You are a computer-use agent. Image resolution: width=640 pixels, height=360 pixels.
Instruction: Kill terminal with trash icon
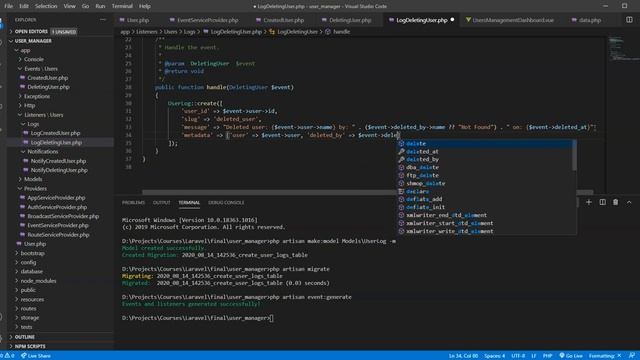click(616, 202)
